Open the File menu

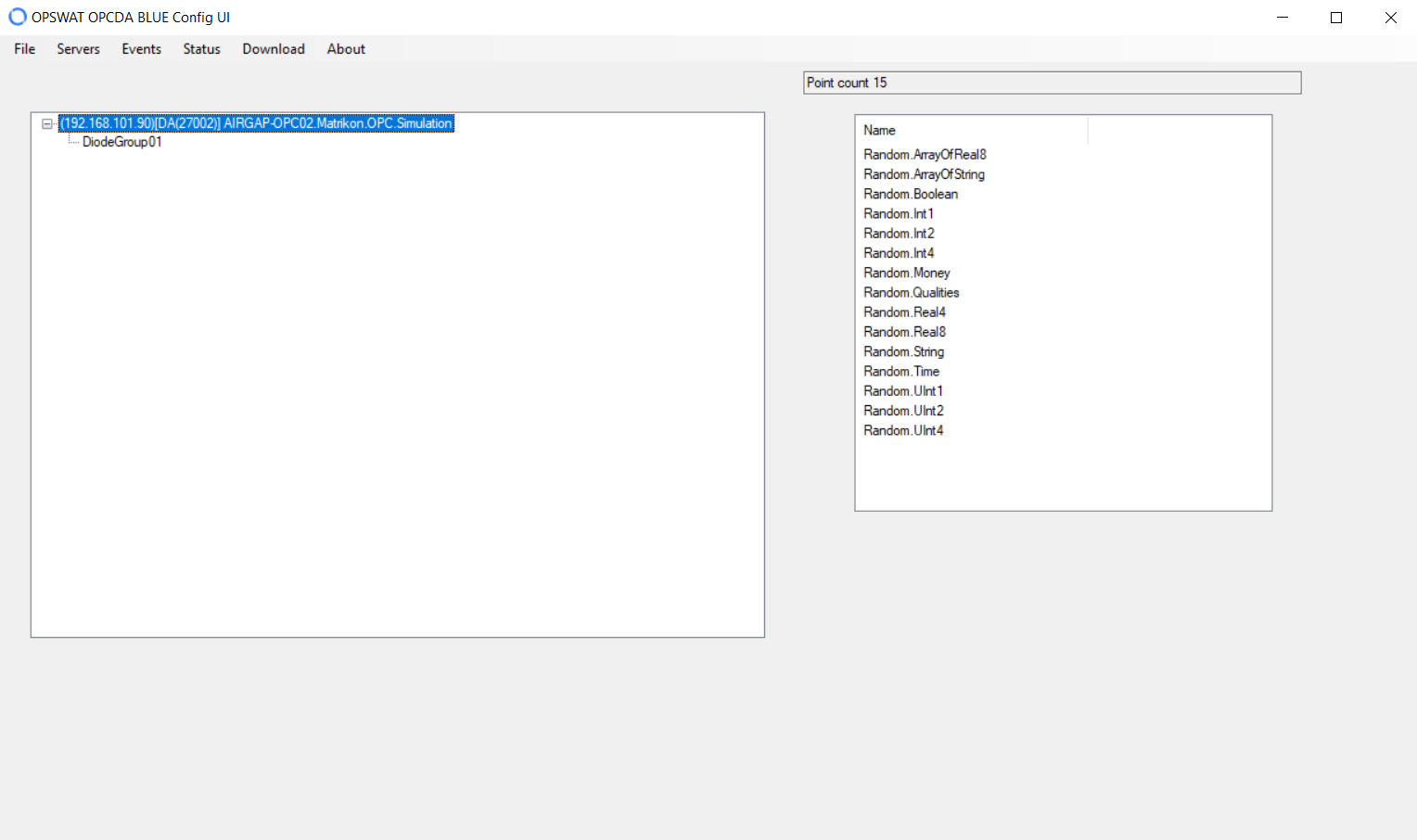point(25,49)
